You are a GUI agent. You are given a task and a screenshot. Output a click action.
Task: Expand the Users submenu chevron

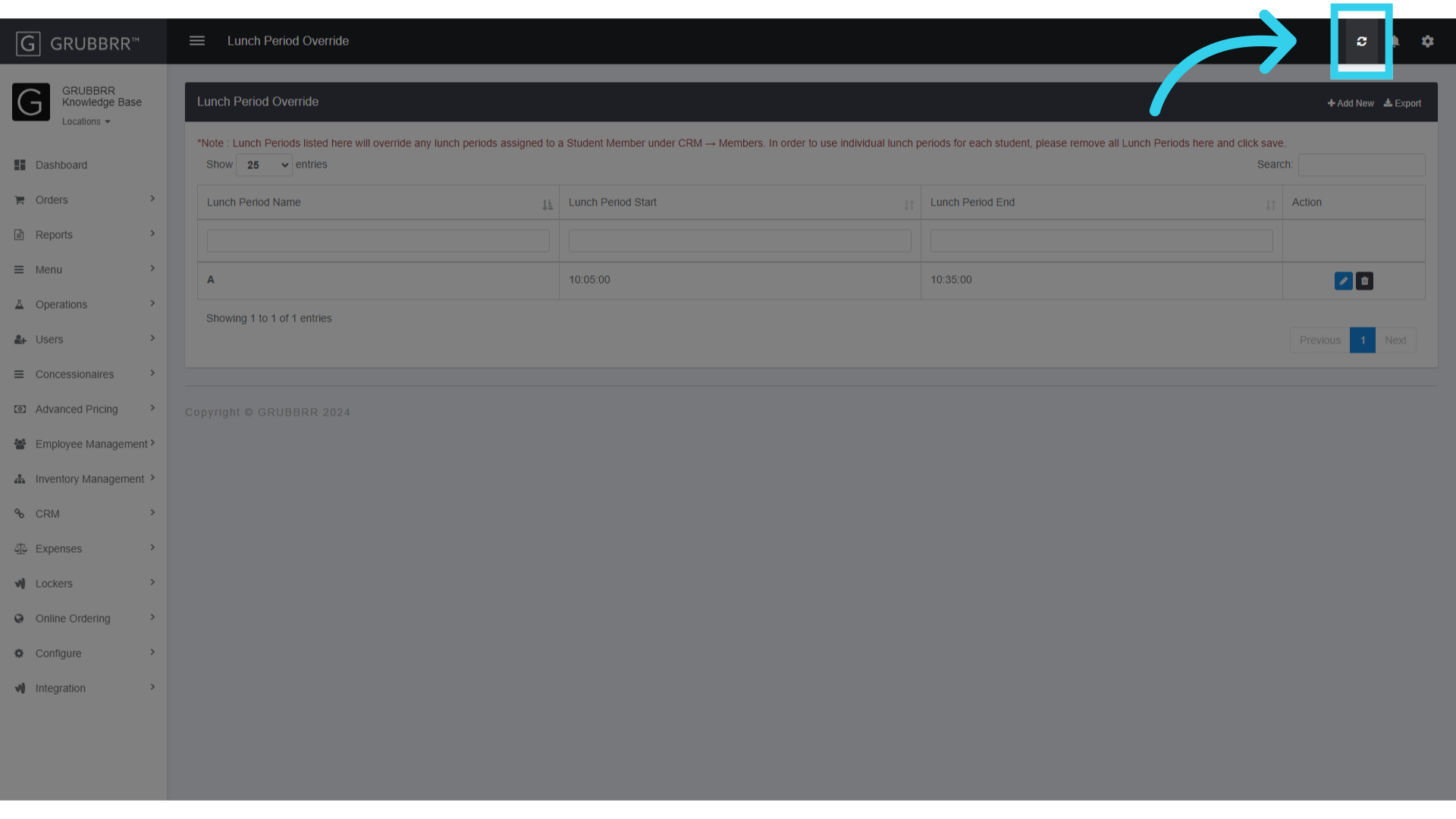tap(152, 338)
